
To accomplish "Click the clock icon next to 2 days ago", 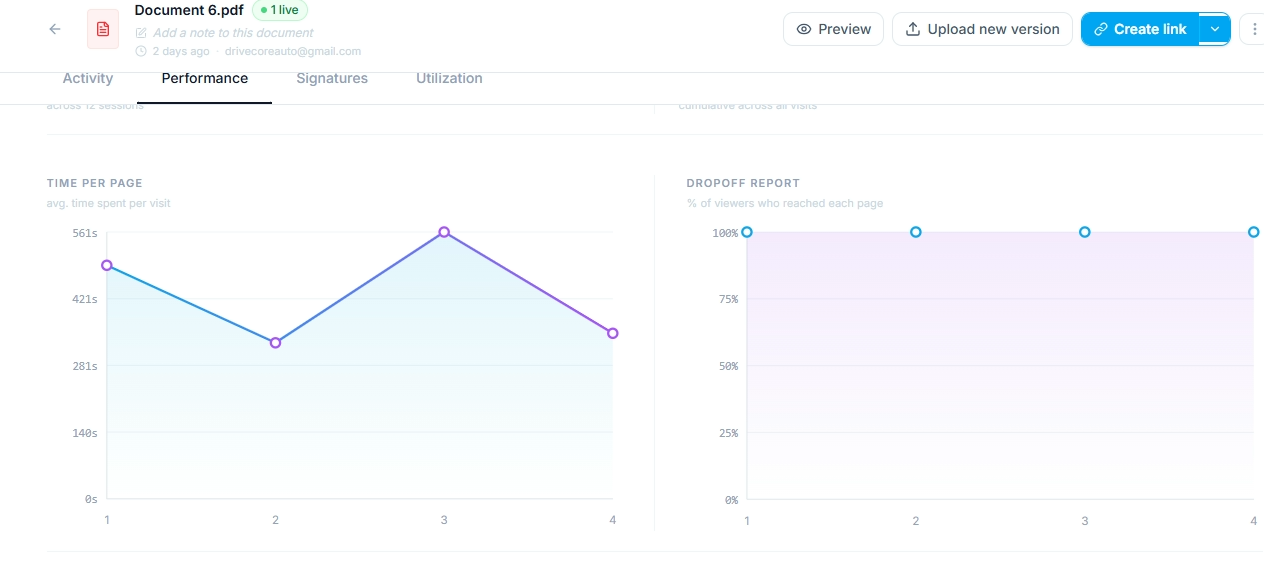I will coord(141,51).
